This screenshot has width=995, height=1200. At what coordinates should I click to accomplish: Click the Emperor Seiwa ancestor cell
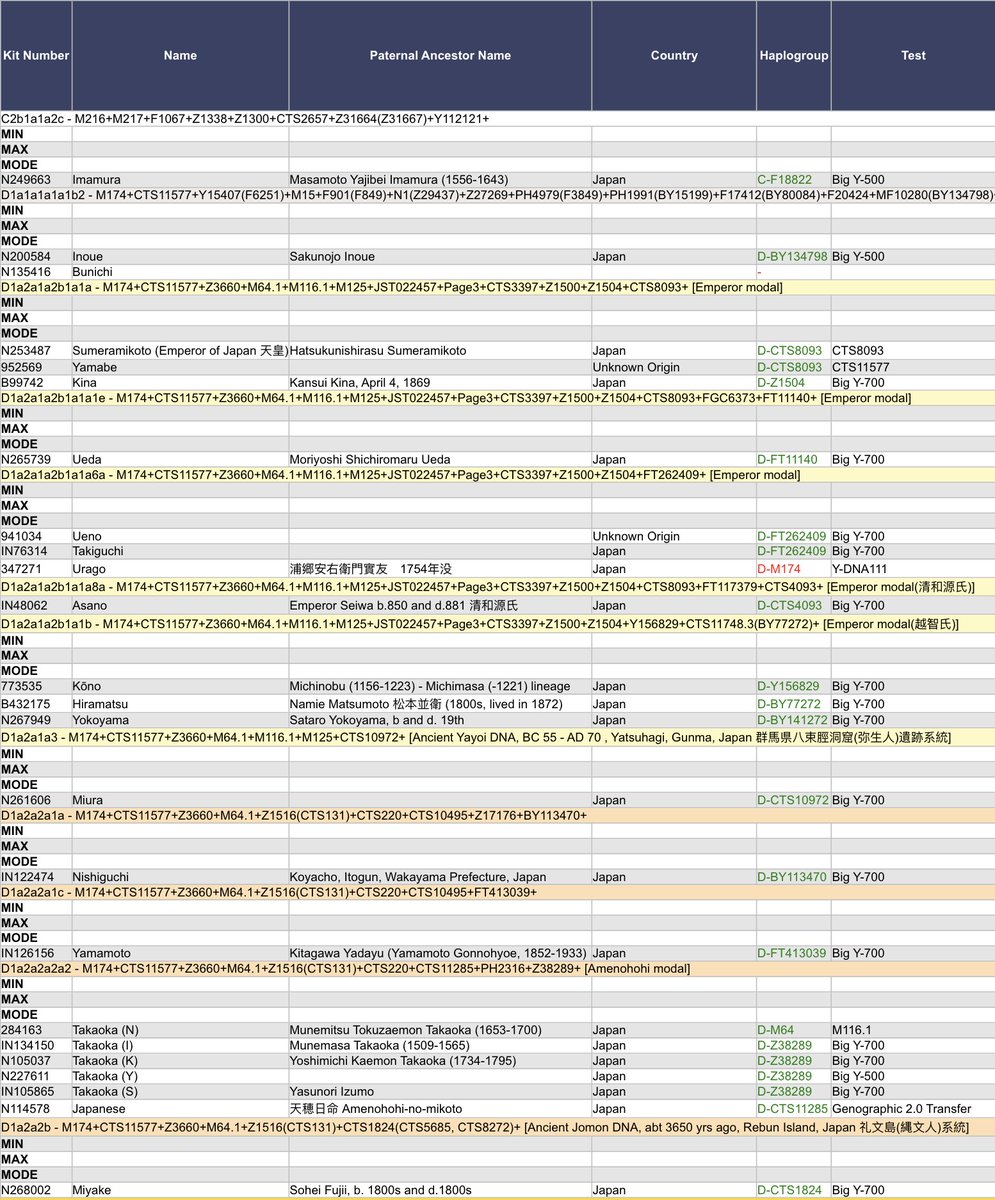[x=440, y=606]
